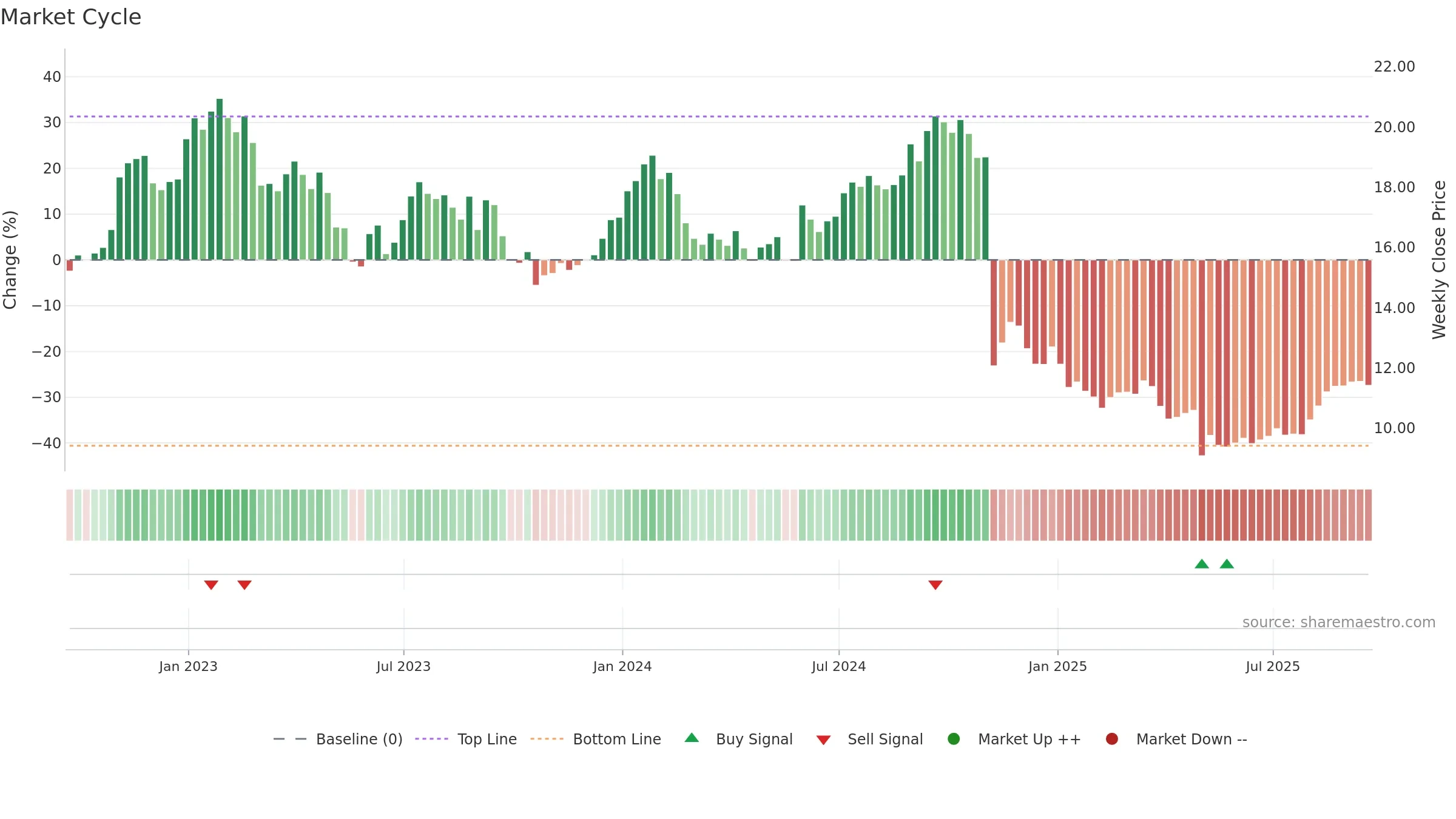Click the Jul 2025 x-axis label

pos(1273,666)
